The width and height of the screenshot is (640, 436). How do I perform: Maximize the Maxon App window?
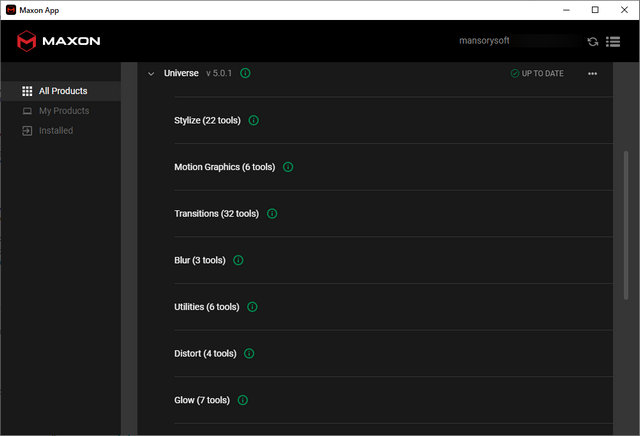[595, 10]
